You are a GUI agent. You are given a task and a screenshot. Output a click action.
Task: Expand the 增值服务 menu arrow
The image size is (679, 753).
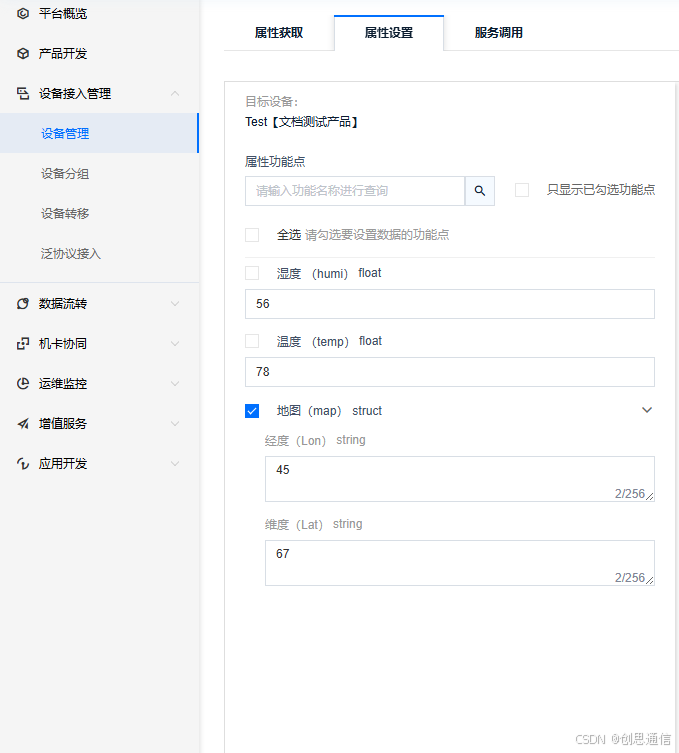pos(175,423)
